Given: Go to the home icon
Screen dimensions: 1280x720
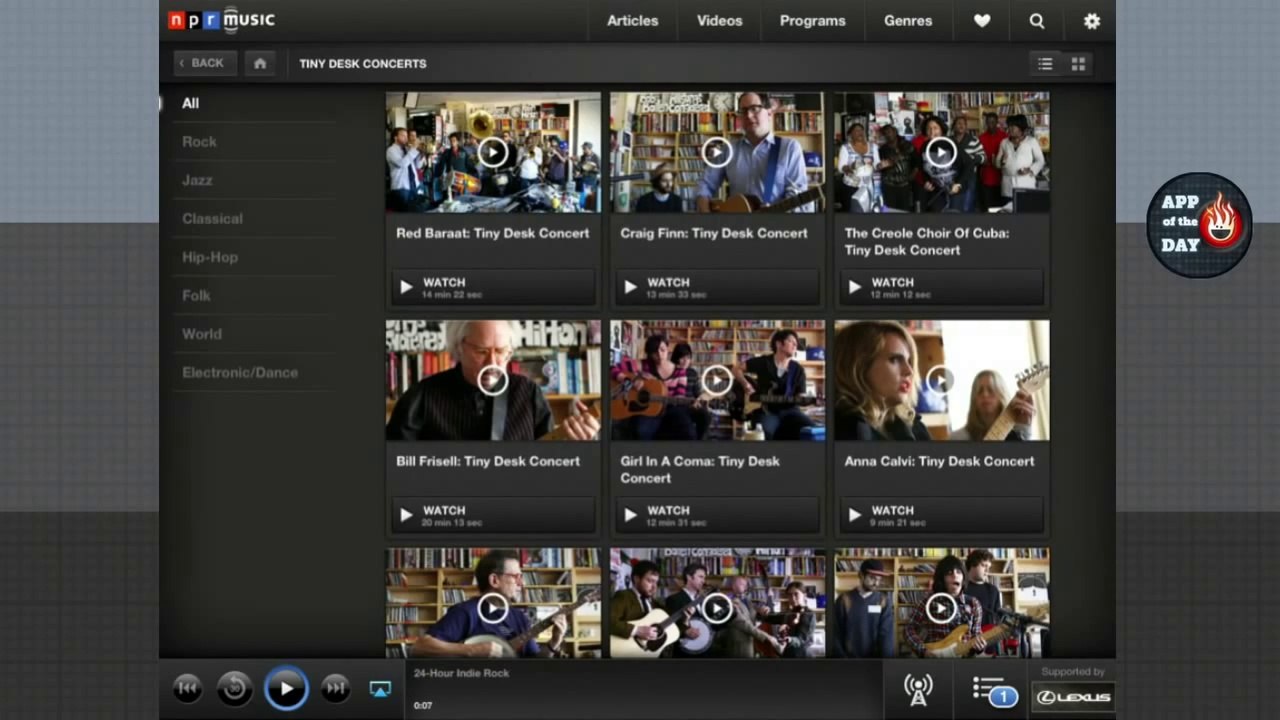Looking at the screenshot, I should point(260,63).
